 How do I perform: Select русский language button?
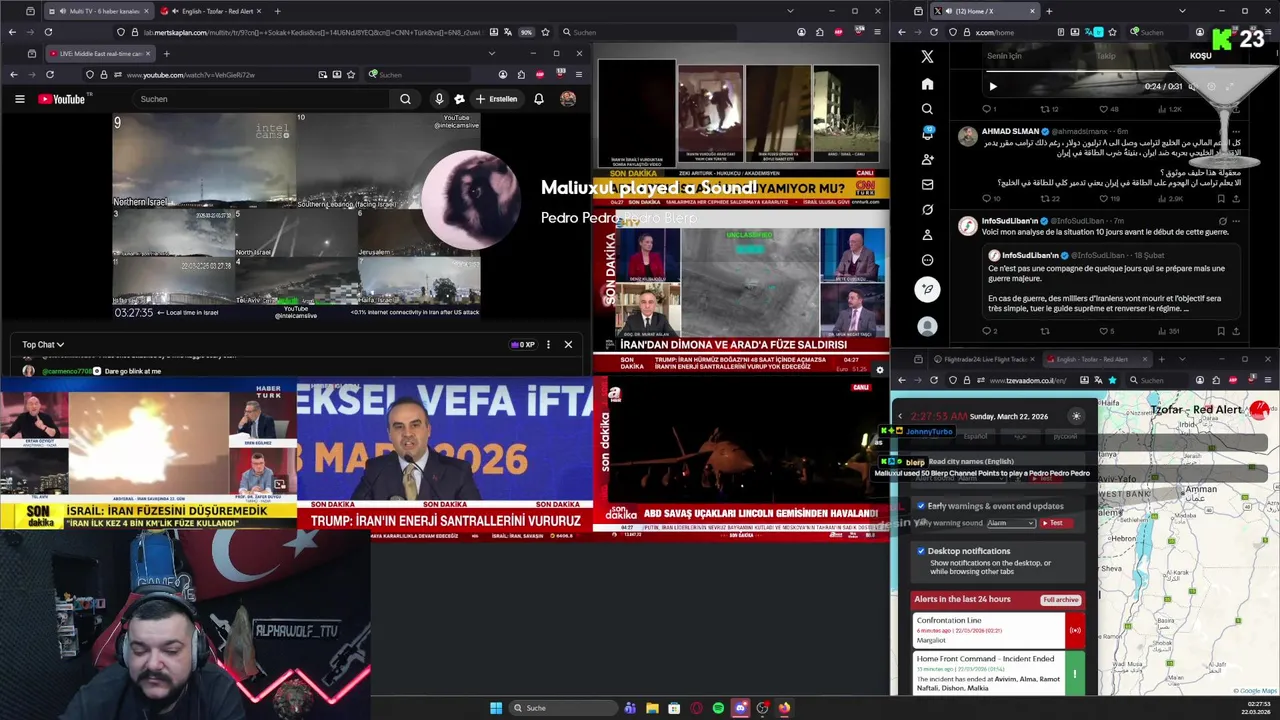(1065, 436)
